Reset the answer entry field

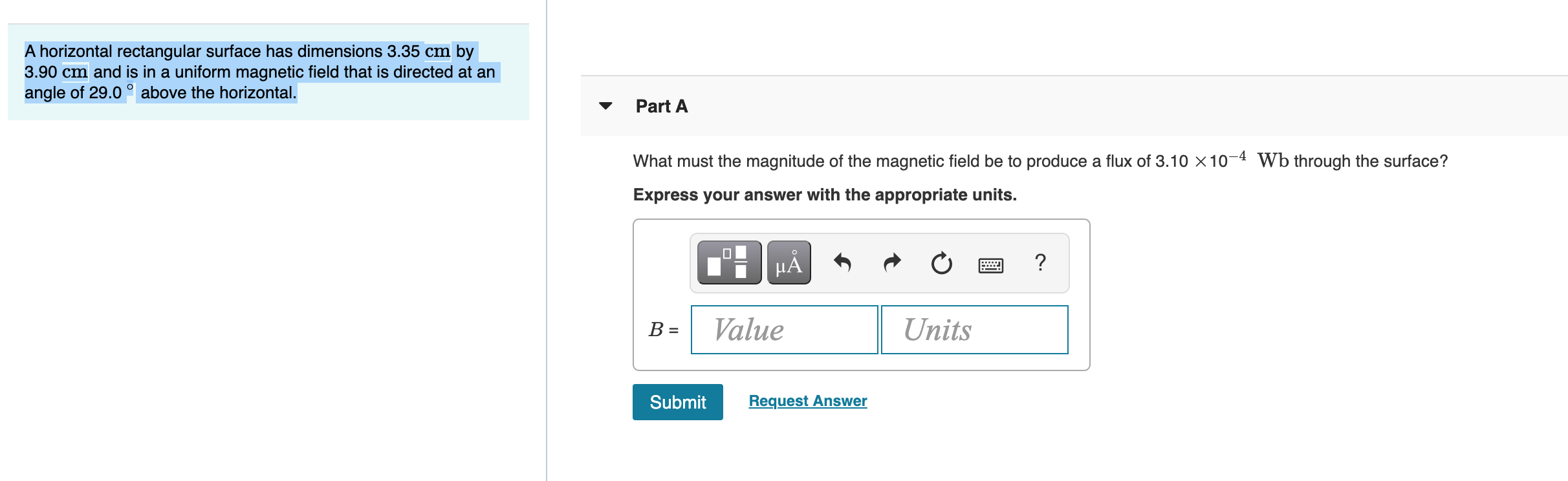941,263
